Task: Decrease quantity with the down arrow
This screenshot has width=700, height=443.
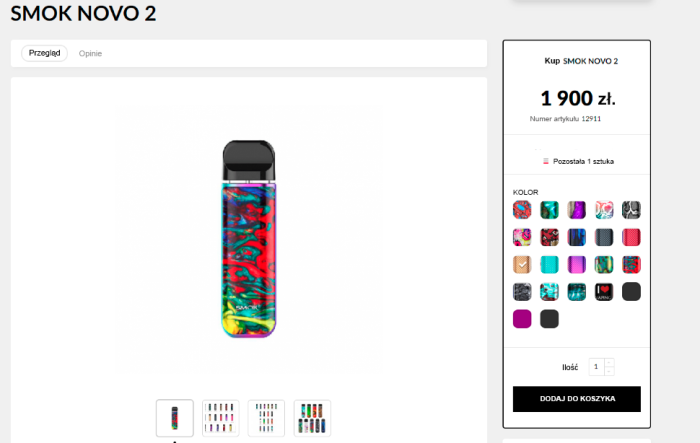Action: click(x=610, y=372)
